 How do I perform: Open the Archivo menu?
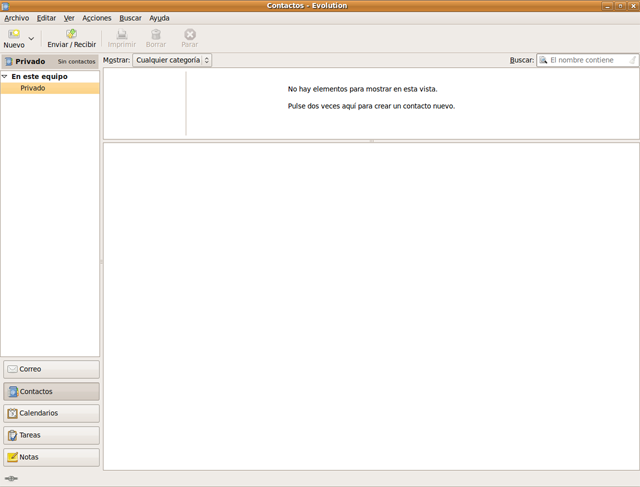point(16,18)
